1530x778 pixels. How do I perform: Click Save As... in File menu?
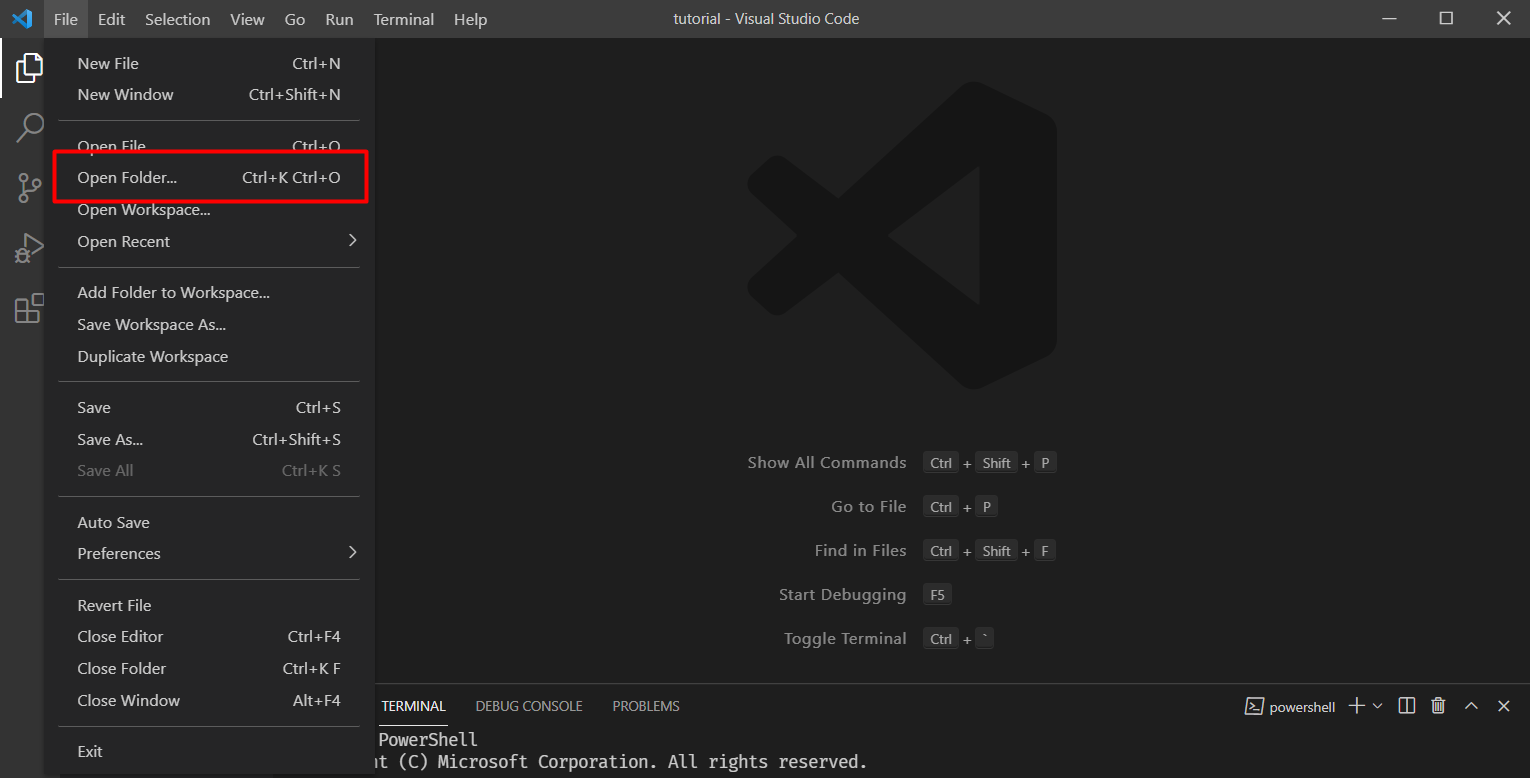tap(209, 440)
